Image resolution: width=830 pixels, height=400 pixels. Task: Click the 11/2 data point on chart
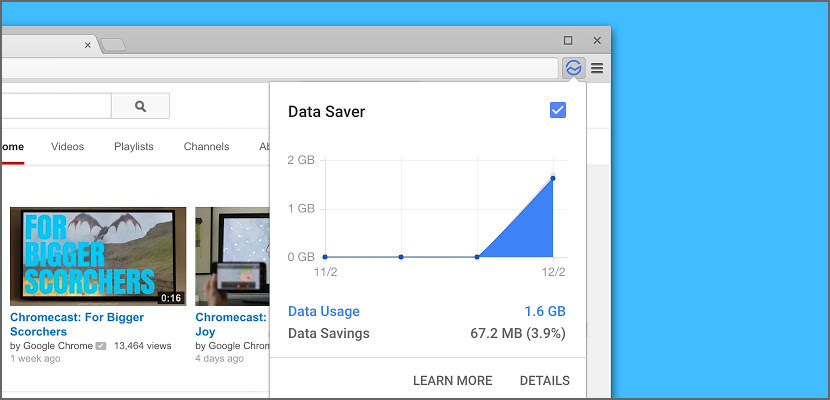click(325, 257)
